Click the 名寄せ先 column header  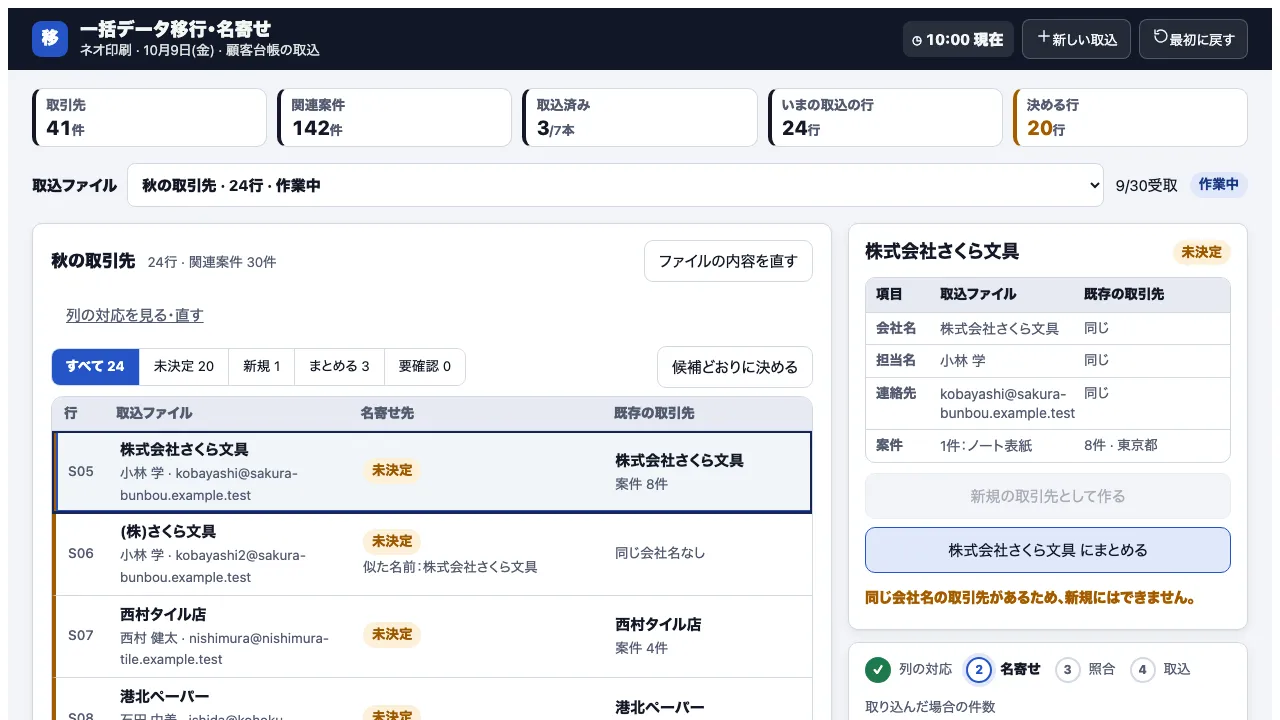[387, 413]
